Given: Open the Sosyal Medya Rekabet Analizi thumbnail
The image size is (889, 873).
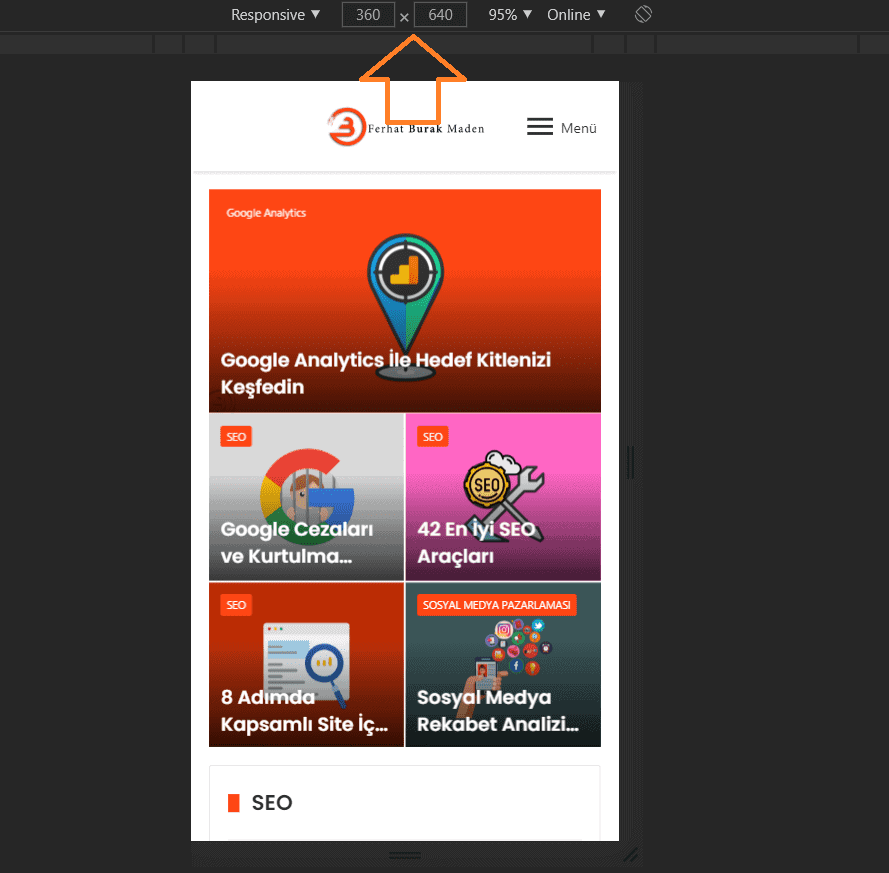Looking at the screenshot, I should pyautogui.click(x=503, y=664).
